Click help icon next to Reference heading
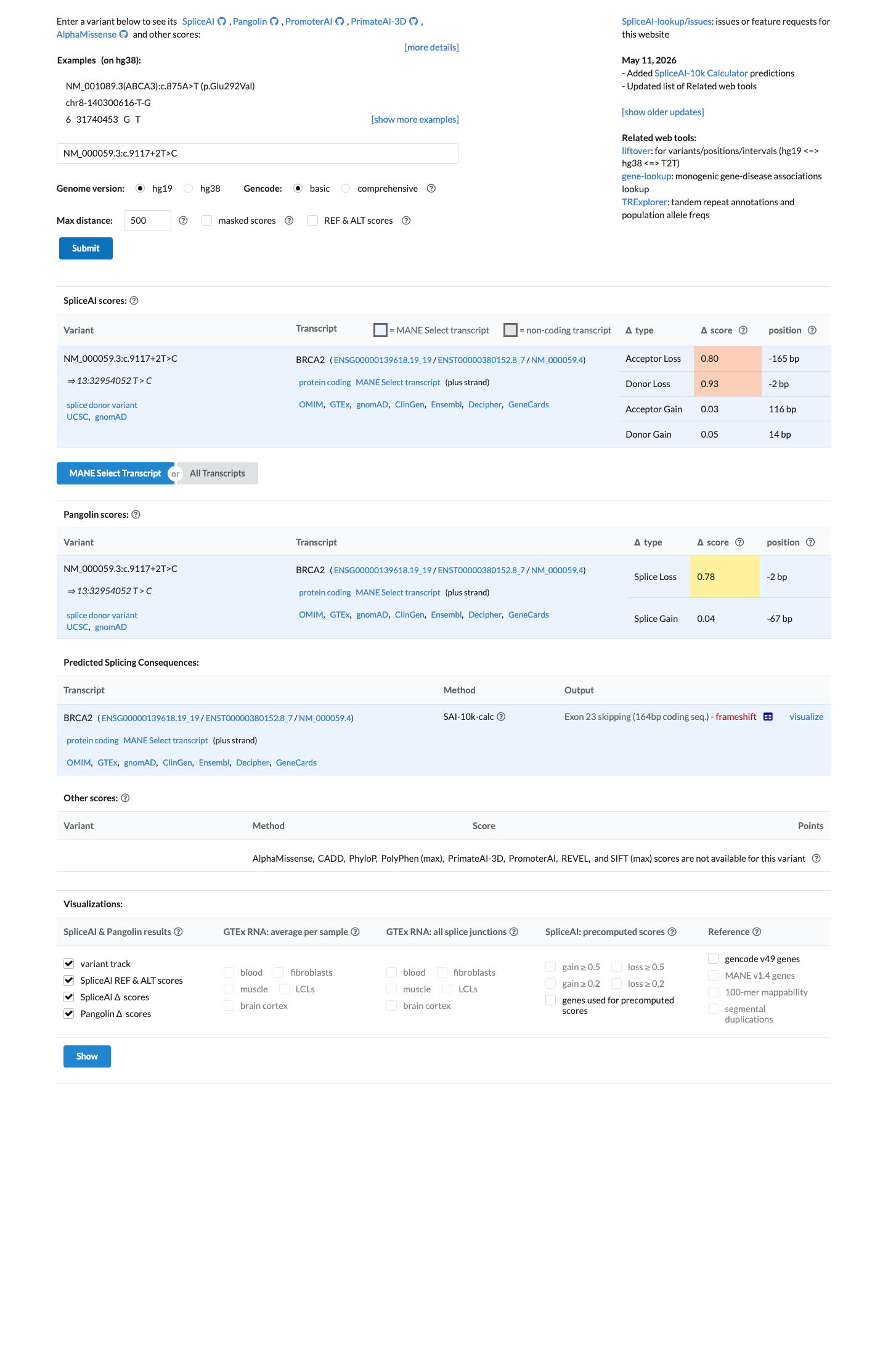The image size is (896, 1356). (x=757, y=932)
